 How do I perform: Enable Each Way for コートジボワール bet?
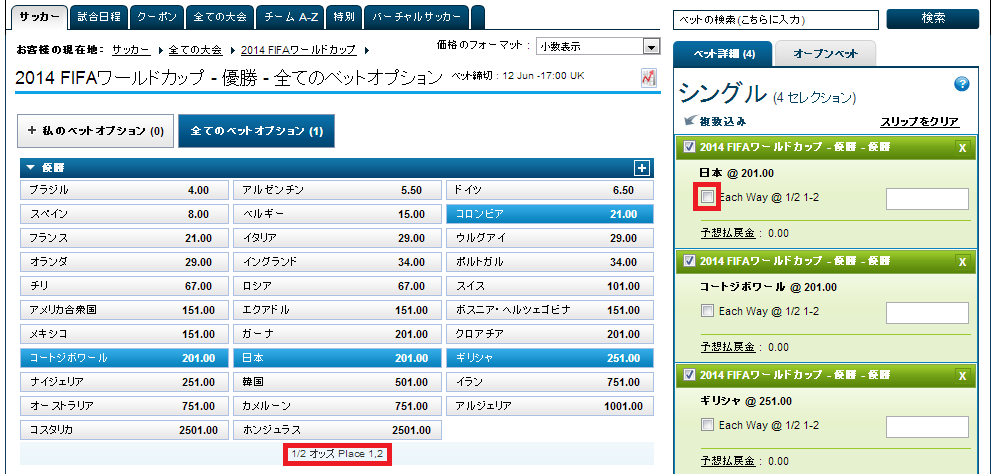point(707,311)
